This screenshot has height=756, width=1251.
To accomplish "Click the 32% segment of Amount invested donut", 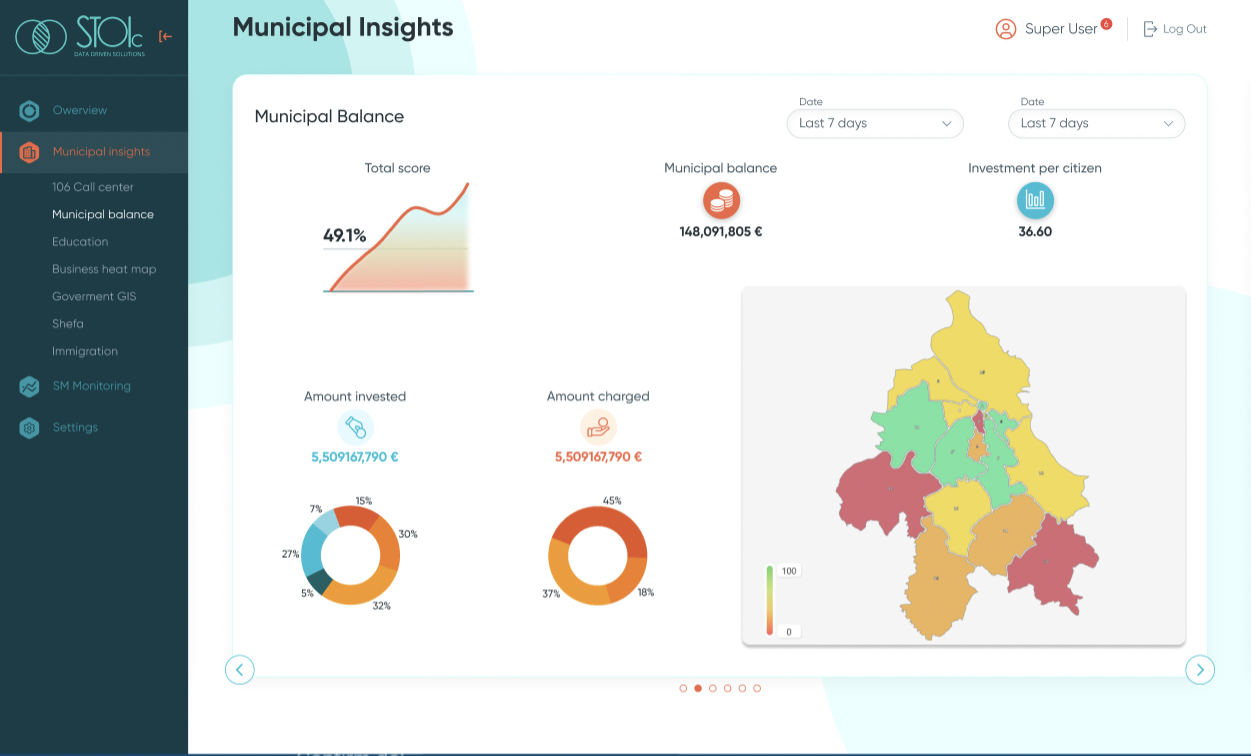I will pos(362,592).
